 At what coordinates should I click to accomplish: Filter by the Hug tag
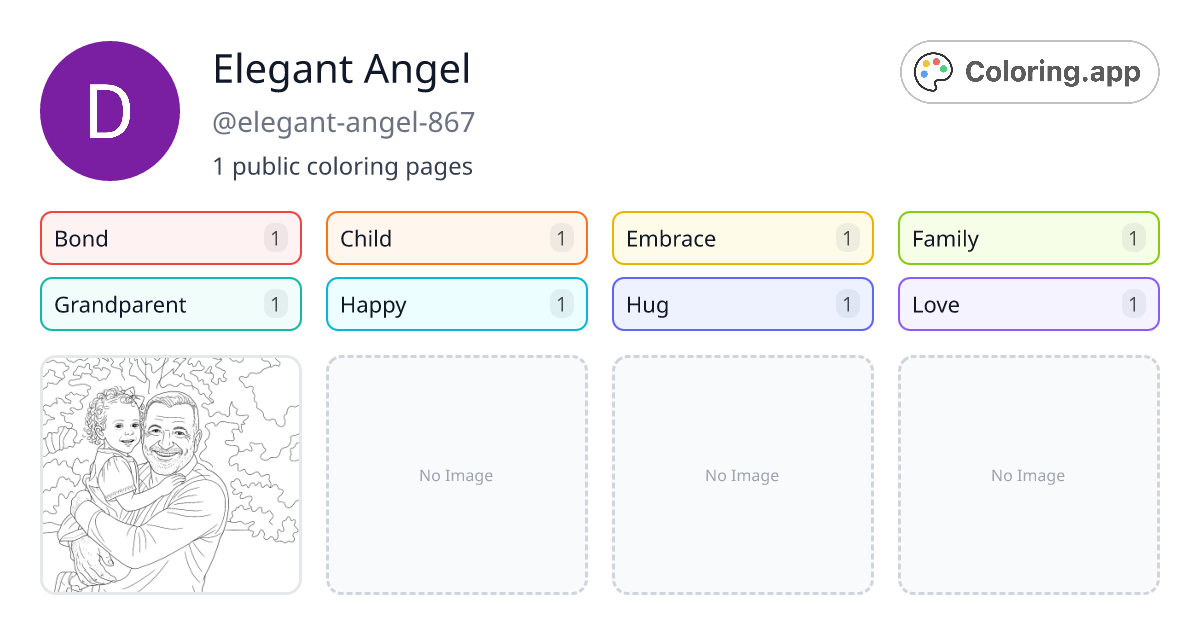743,304
